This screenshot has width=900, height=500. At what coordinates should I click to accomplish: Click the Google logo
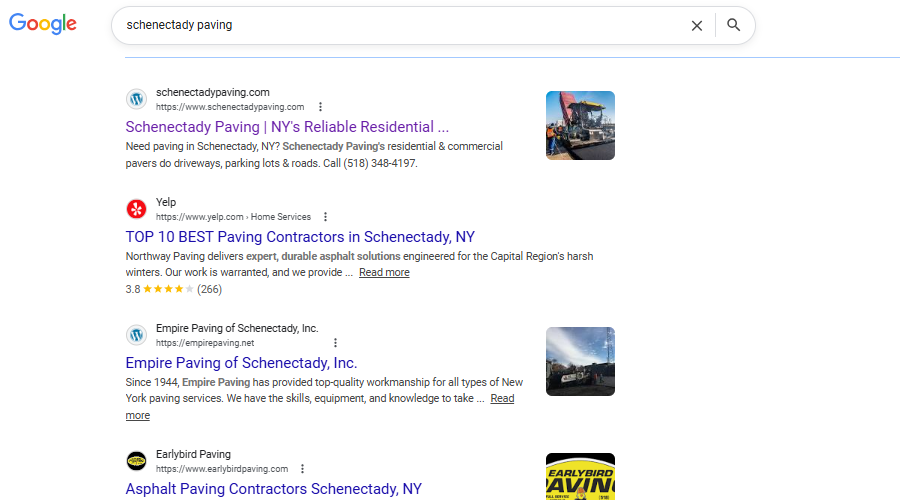coord(43,25)
